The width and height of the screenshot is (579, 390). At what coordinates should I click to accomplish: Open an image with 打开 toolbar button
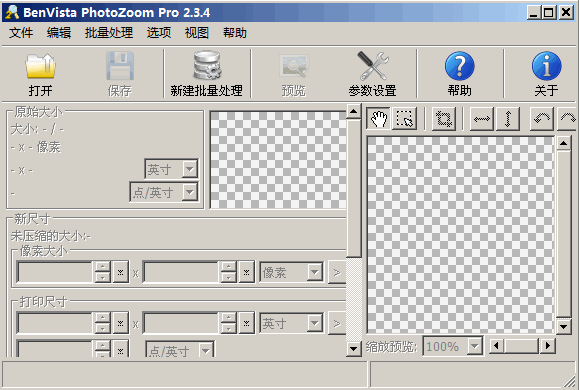coord(40,74)
